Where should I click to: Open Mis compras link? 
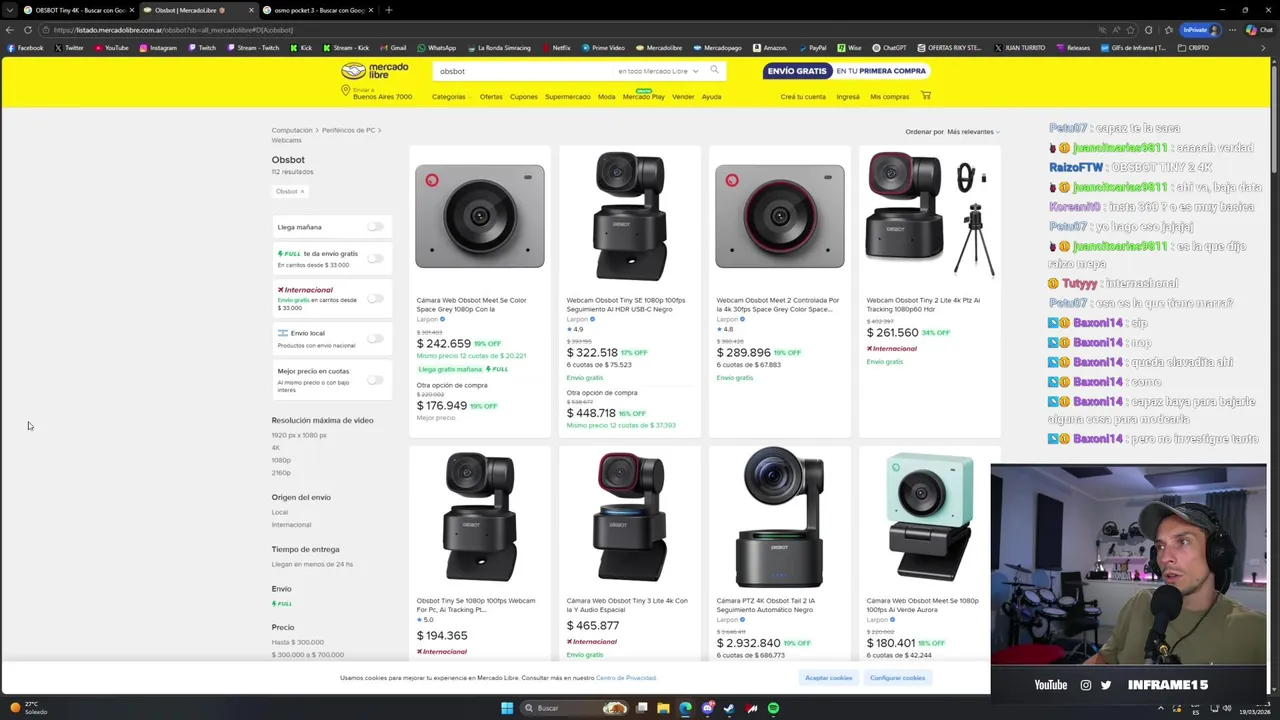click(x=890, y=97)
